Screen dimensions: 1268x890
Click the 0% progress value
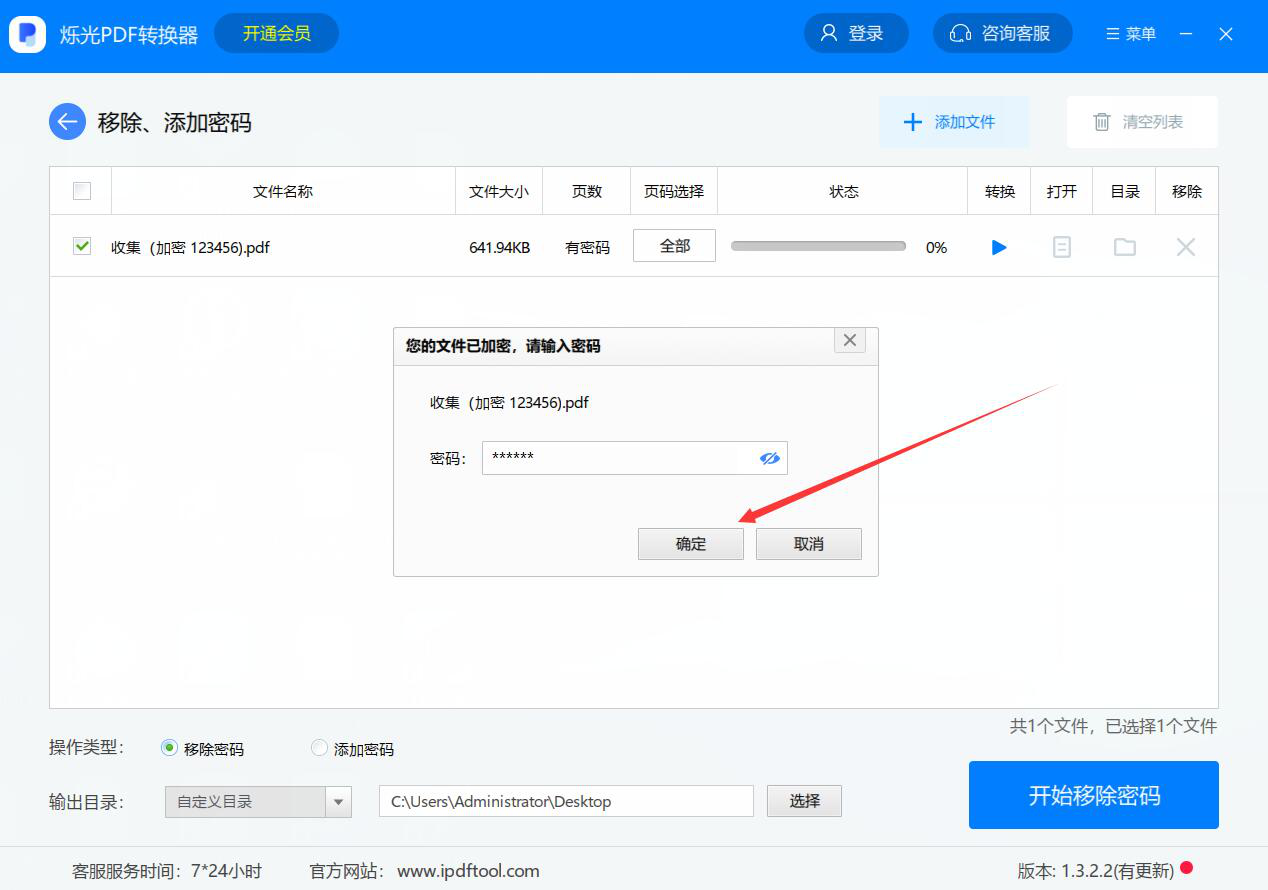[936, 247]
